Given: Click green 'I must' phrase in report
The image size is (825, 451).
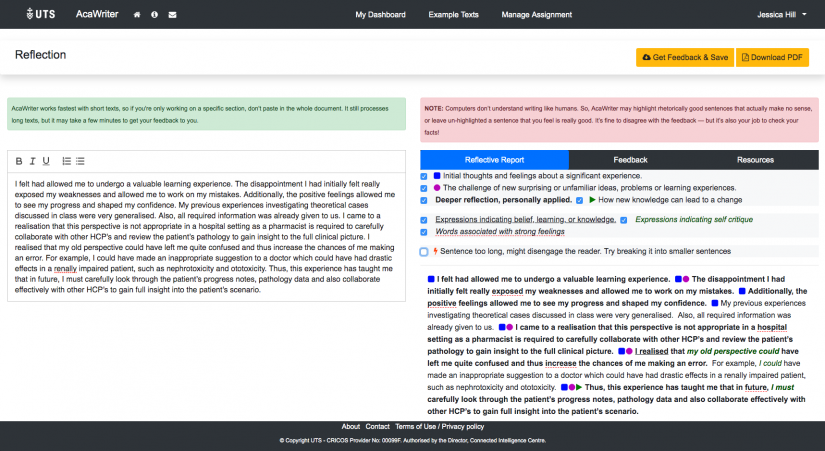Looking at the screenshot, I should pyautogui.click(x=782, y=388).
